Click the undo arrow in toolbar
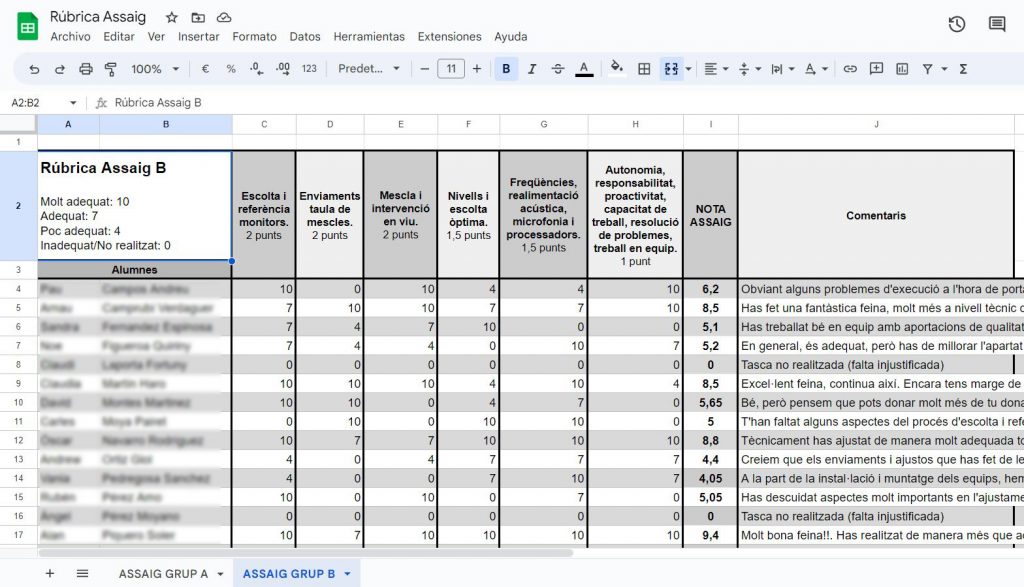 point(35,69)
